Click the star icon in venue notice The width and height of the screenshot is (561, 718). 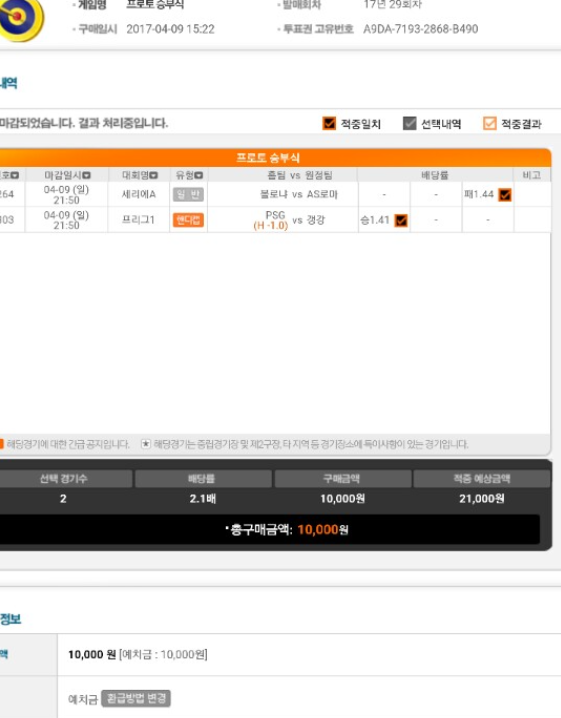146,444
